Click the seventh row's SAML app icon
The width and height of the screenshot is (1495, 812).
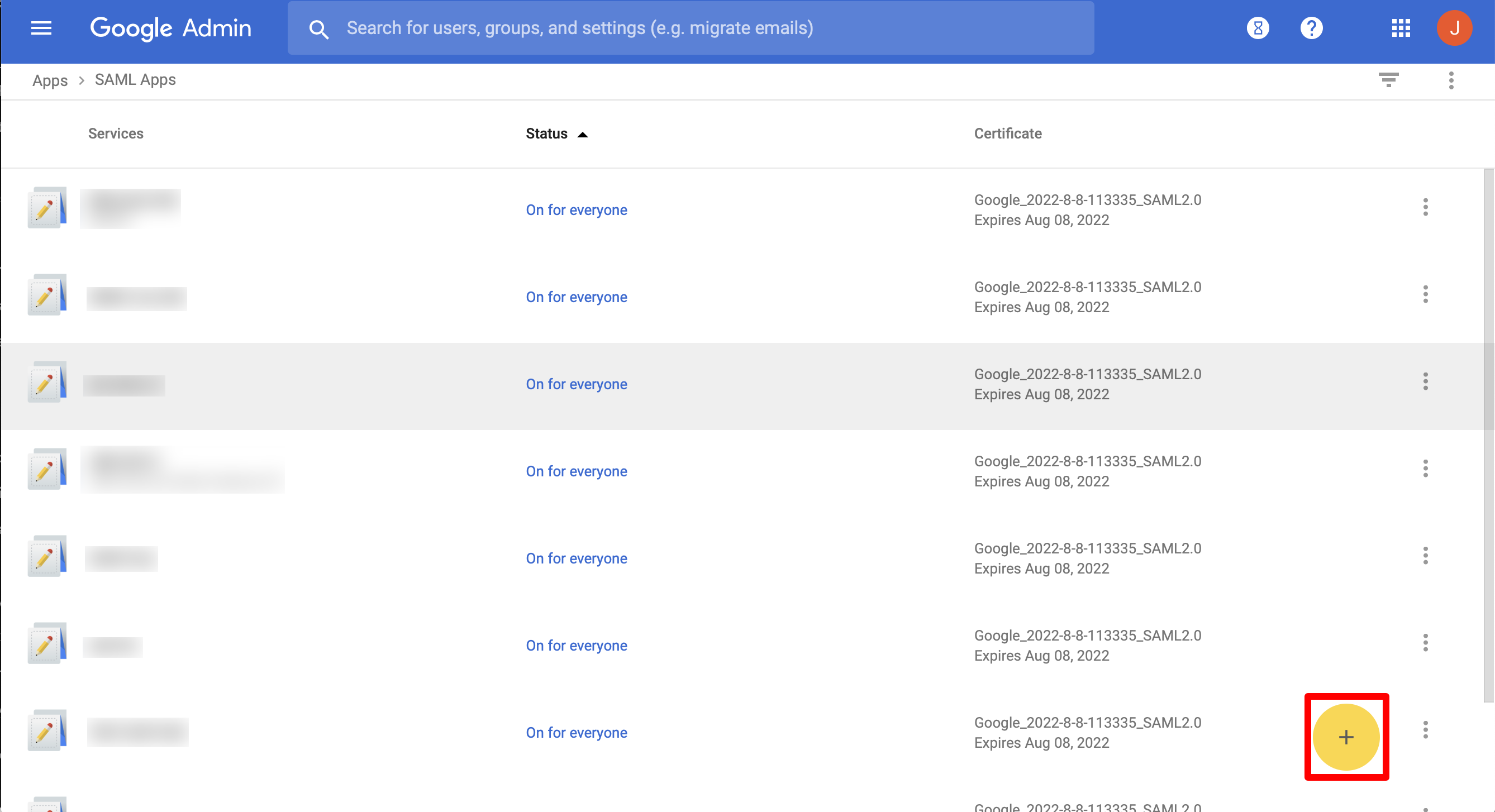coord(47,730)
